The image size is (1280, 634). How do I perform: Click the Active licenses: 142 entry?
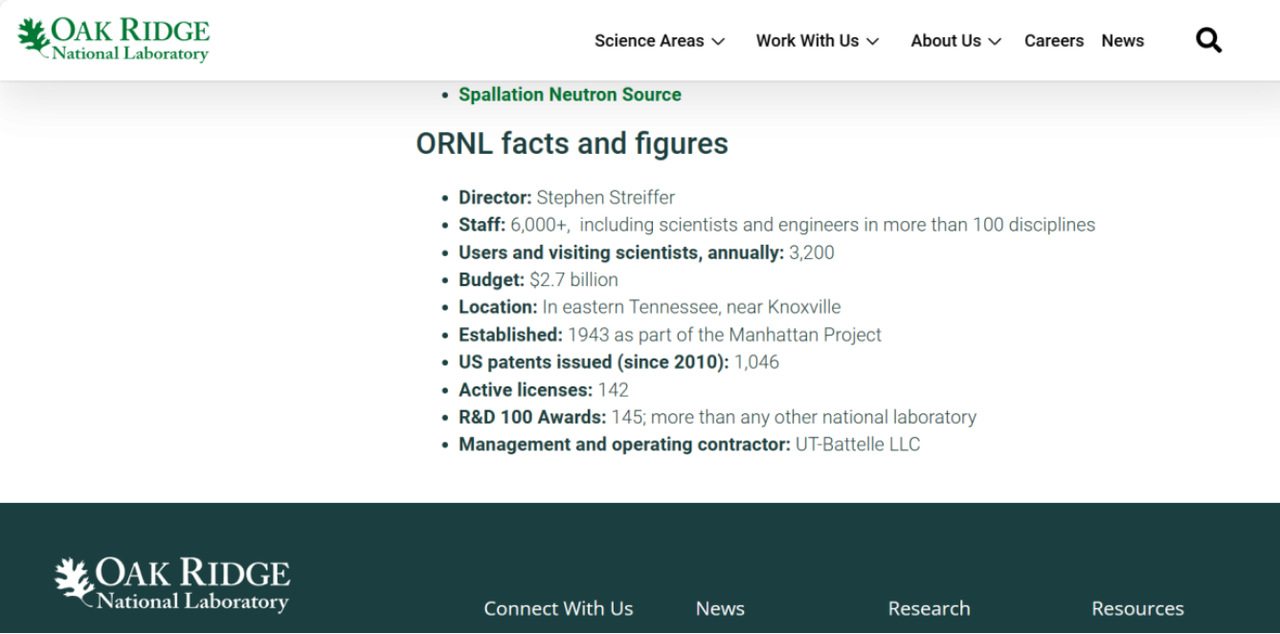[x=544, y=390]
